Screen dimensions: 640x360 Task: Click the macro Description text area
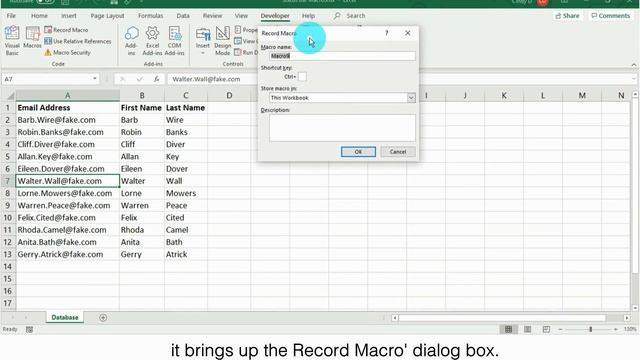[342, 128]
